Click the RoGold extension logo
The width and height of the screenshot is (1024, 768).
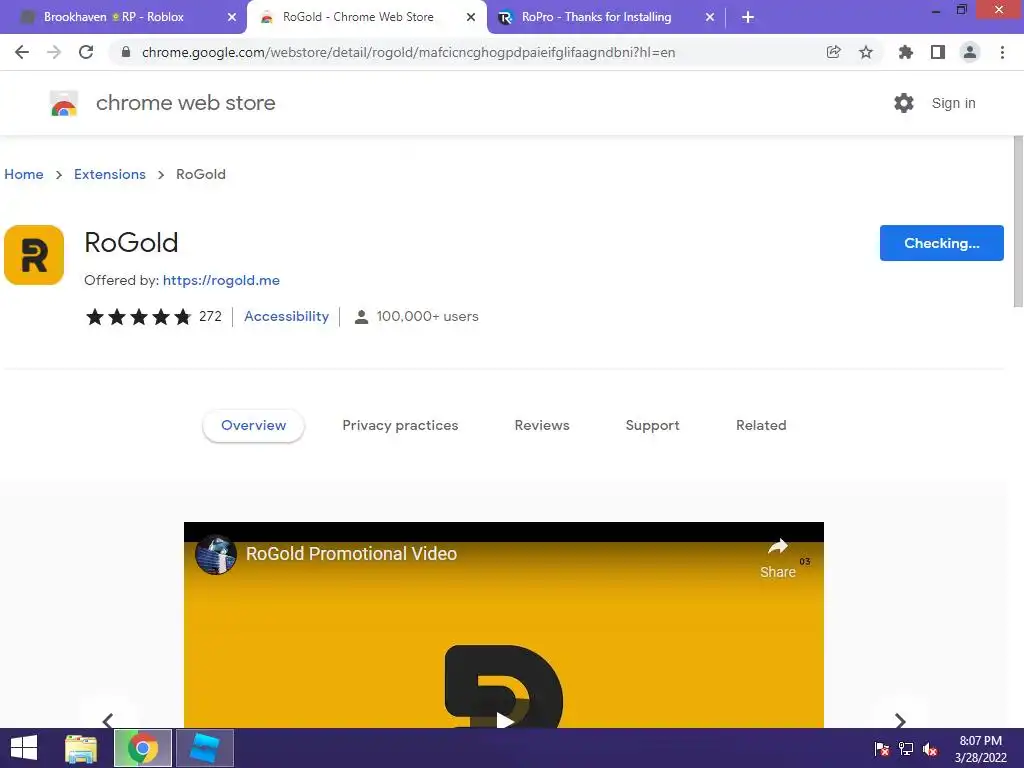click(34, 255)
